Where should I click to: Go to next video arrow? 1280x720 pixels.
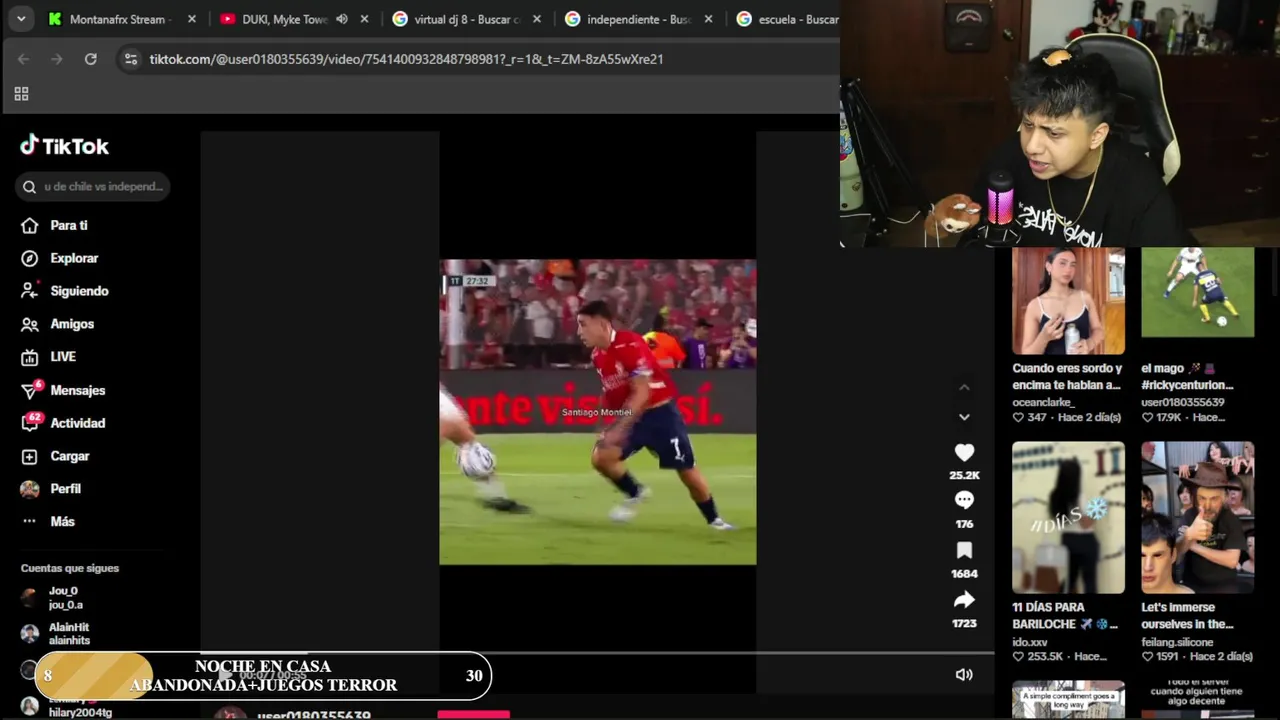point(964,417)
